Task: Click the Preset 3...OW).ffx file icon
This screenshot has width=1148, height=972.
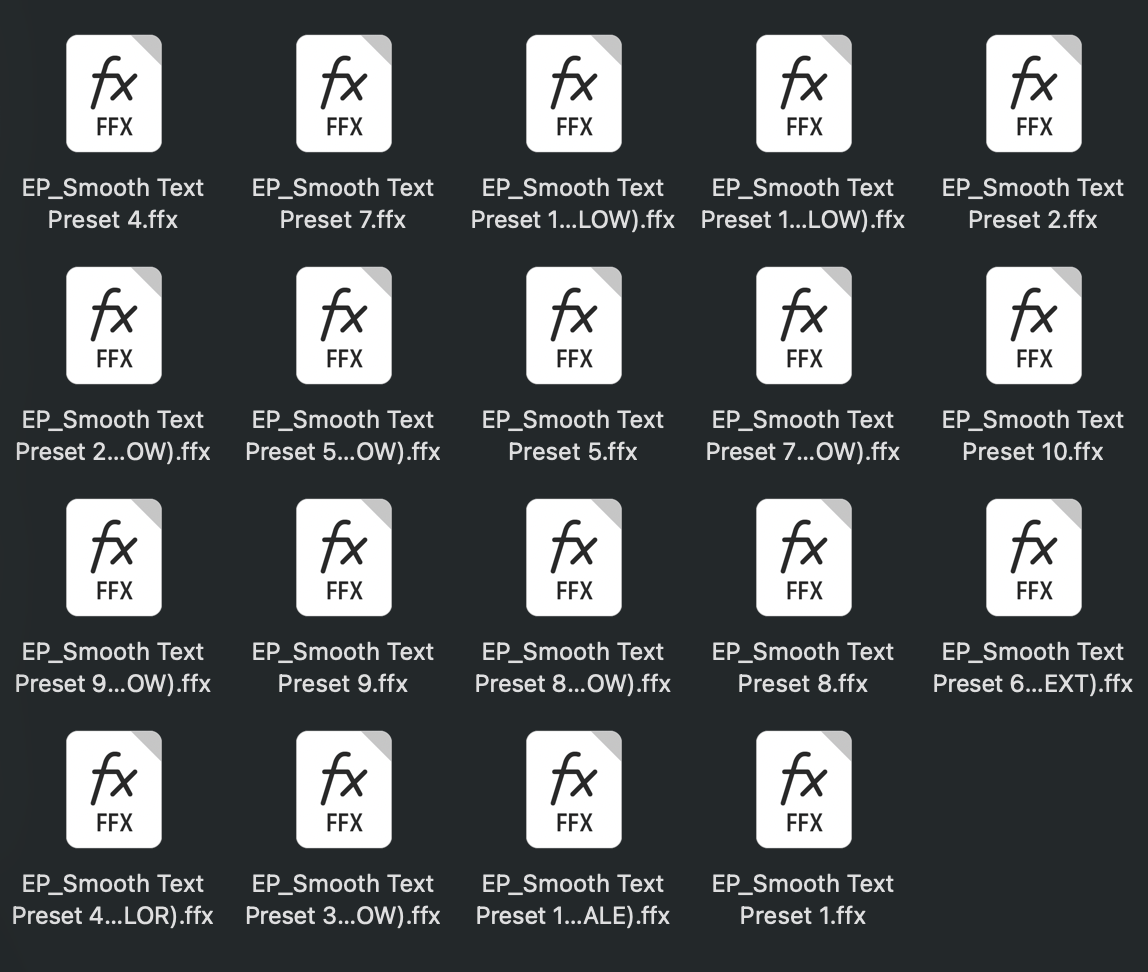Action: [x=344, y=790]
